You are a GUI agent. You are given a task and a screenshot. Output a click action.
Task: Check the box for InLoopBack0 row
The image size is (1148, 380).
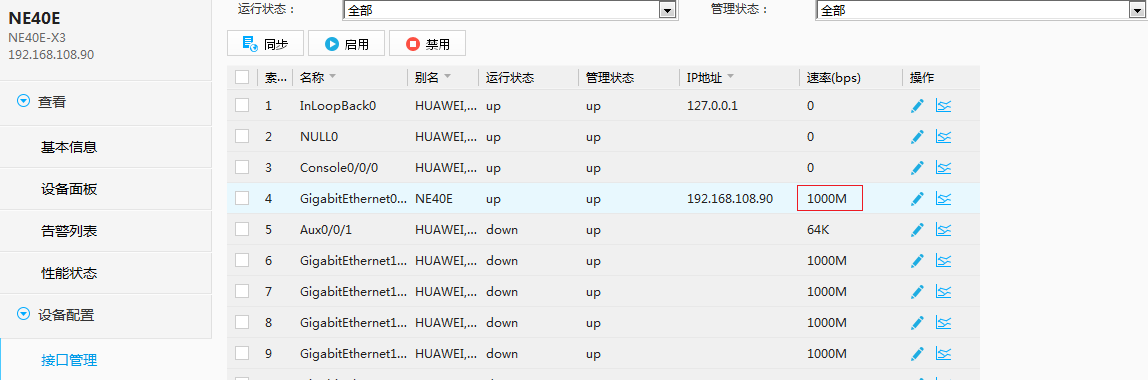tap(242, 105)
